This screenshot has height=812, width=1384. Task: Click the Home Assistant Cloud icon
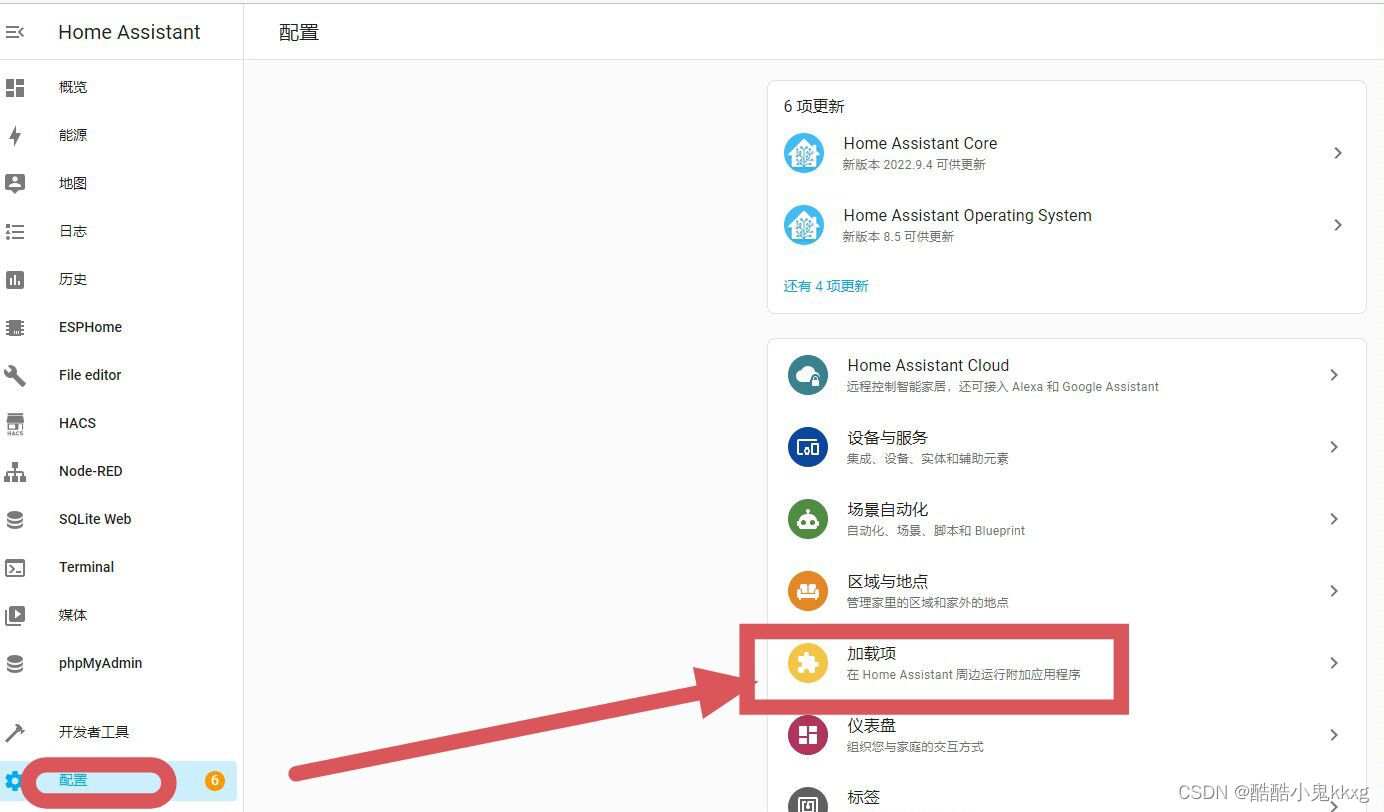[x=807, y=375]
